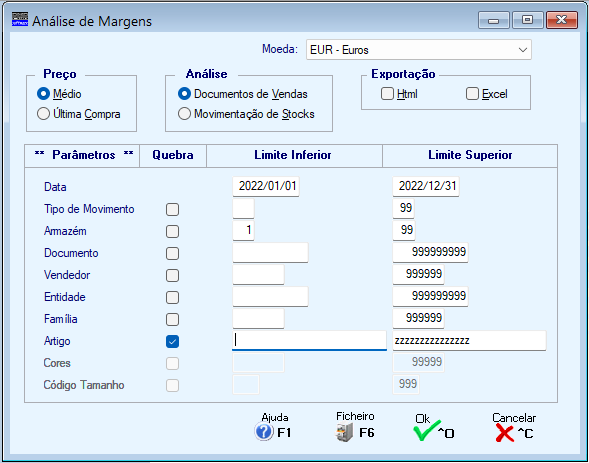Uncheck the Artigo Quebra checkbox
Image resolution: width=589 pixels, height=463 pixels.
(x=172, y=341)
